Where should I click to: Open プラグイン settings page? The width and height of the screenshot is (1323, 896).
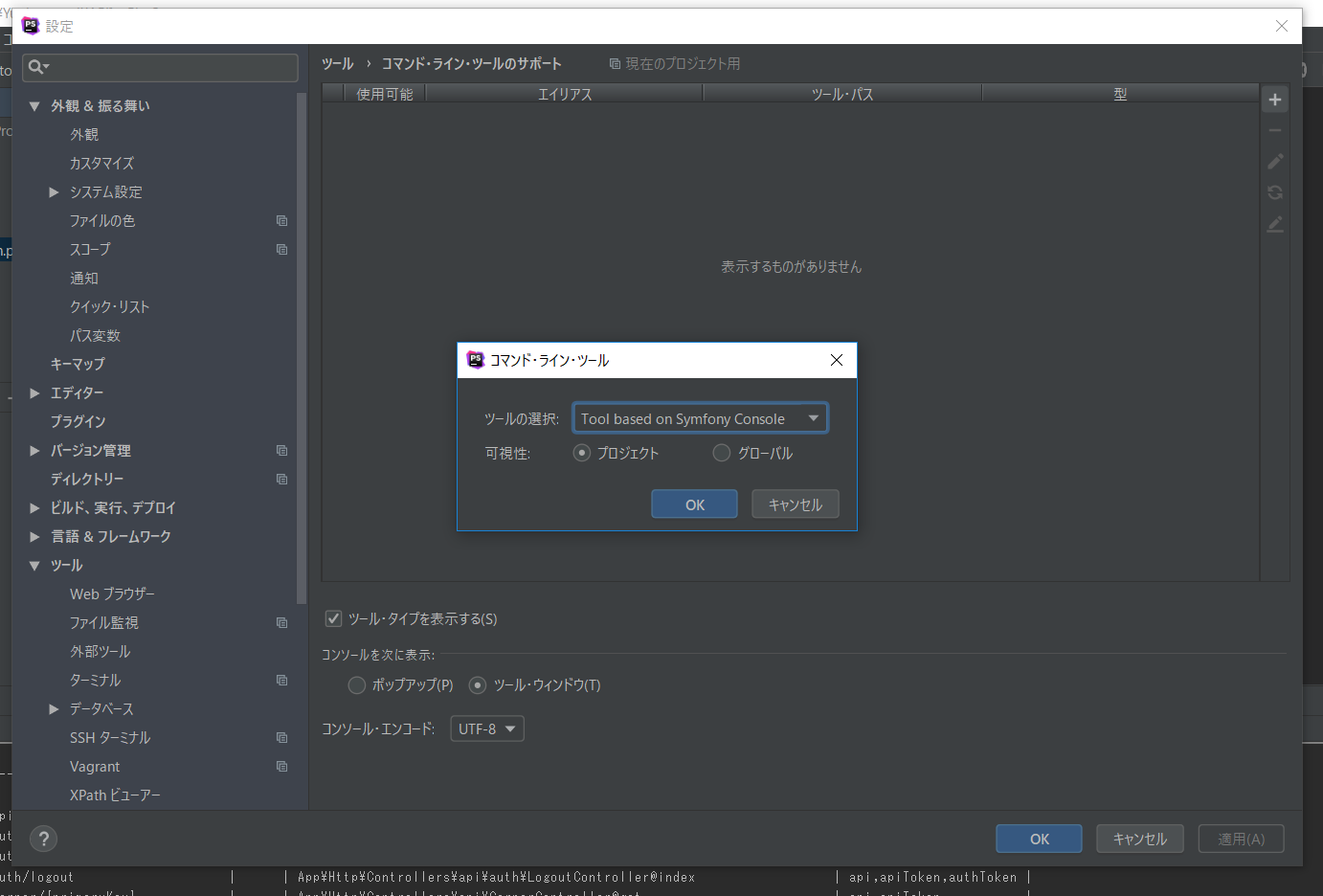pos(78,422)
